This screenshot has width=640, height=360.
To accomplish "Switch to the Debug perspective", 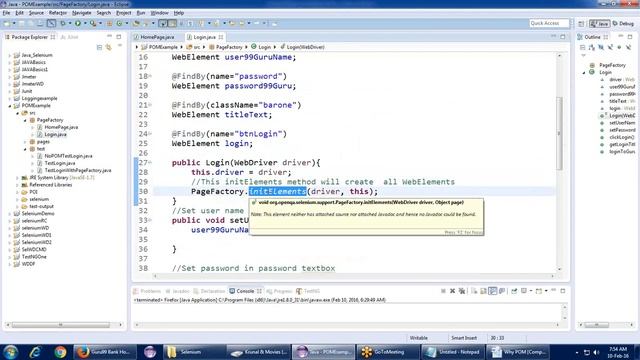I will [x=623, y=24].
